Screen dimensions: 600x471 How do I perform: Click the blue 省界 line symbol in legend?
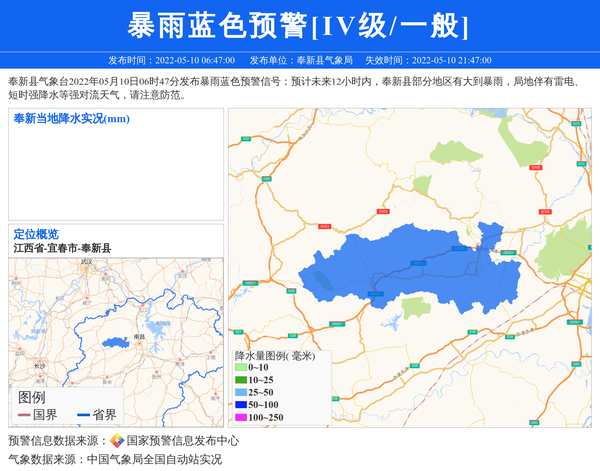click(83, 415)
